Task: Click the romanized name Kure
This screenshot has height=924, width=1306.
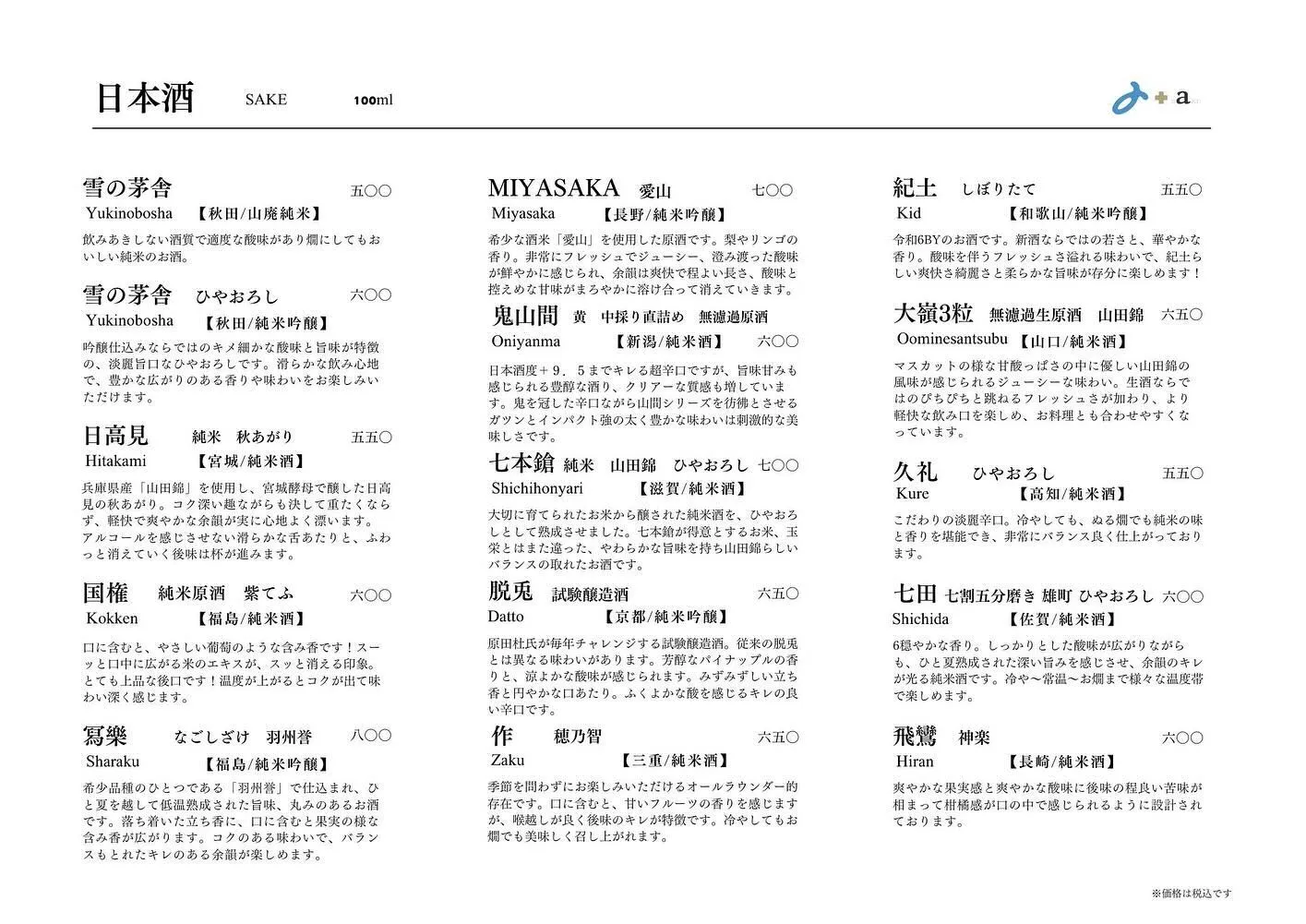Action: pyautogui.click(x=912, y=494)
